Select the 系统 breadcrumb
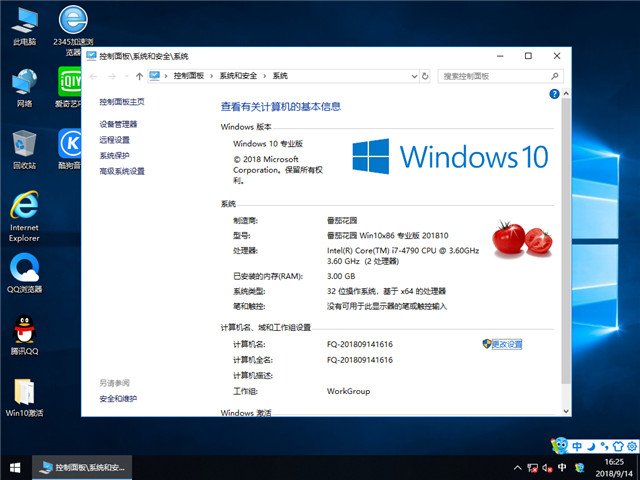This screenshot has width=640, height=480. click(x=280, y=76)
